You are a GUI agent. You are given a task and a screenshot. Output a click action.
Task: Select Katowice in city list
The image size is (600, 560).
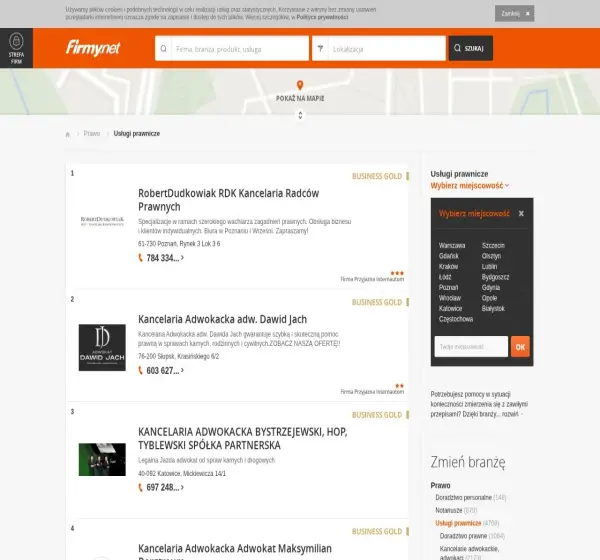click(x=450, y=309)
